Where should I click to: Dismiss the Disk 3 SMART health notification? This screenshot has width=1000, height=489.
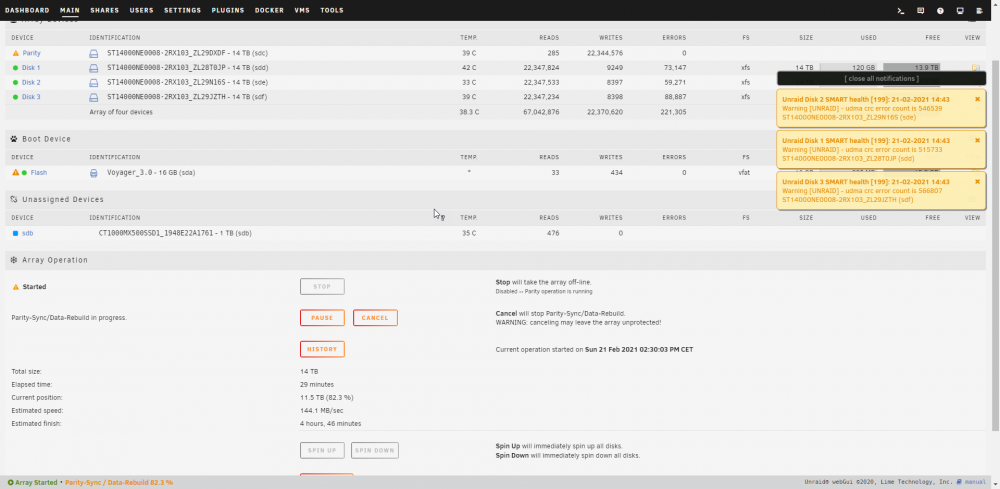(977, 182)
